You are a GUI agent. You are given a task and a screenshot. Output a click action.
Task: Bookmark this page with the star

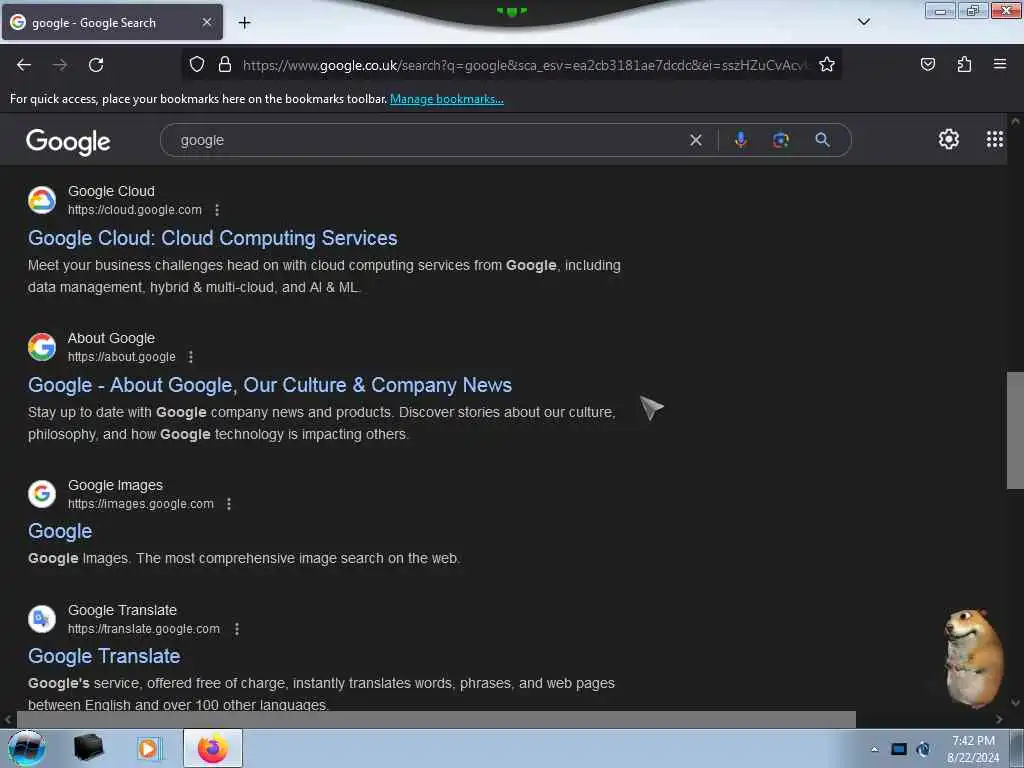[x=827, y=65]
